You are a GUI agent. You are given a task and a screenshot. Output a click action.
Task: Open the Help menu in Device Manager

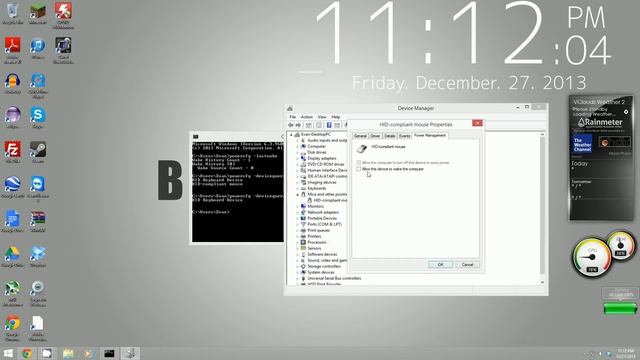[336, 117]
